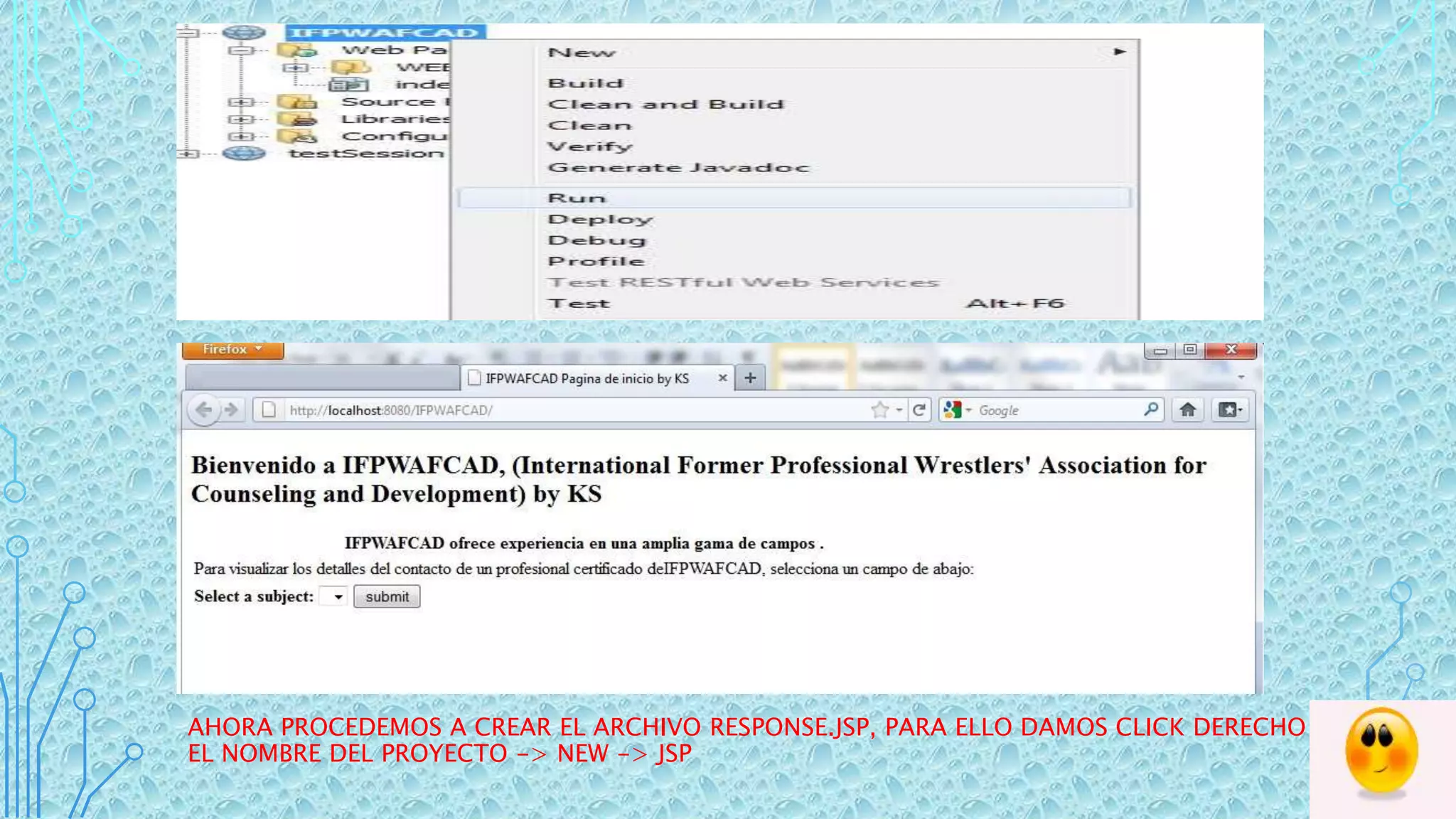The height and width of the screenshot is (819, 1456).
Task: Choose Test Alt+F6 menu entry
Action: click(795, 303)
